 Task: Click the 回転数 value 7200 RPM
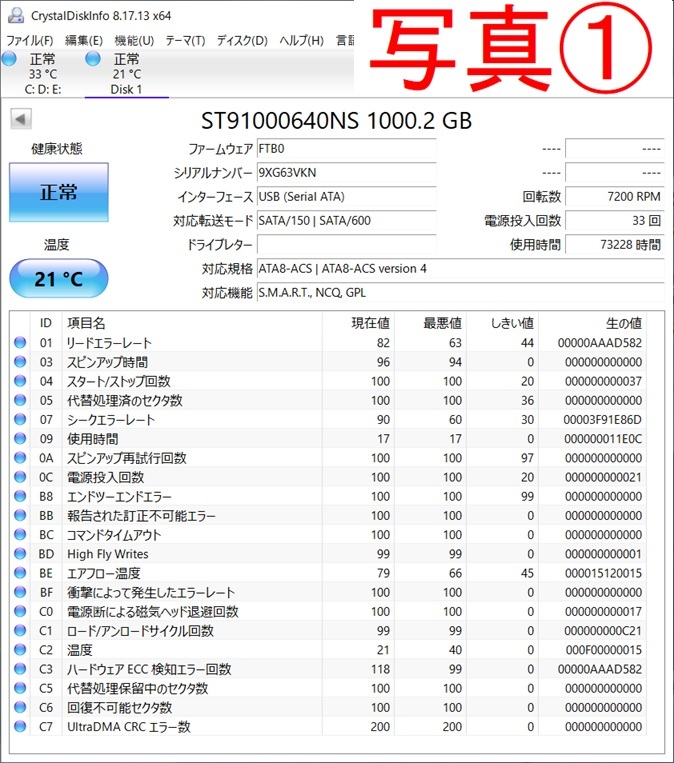[x=615, y=197]
